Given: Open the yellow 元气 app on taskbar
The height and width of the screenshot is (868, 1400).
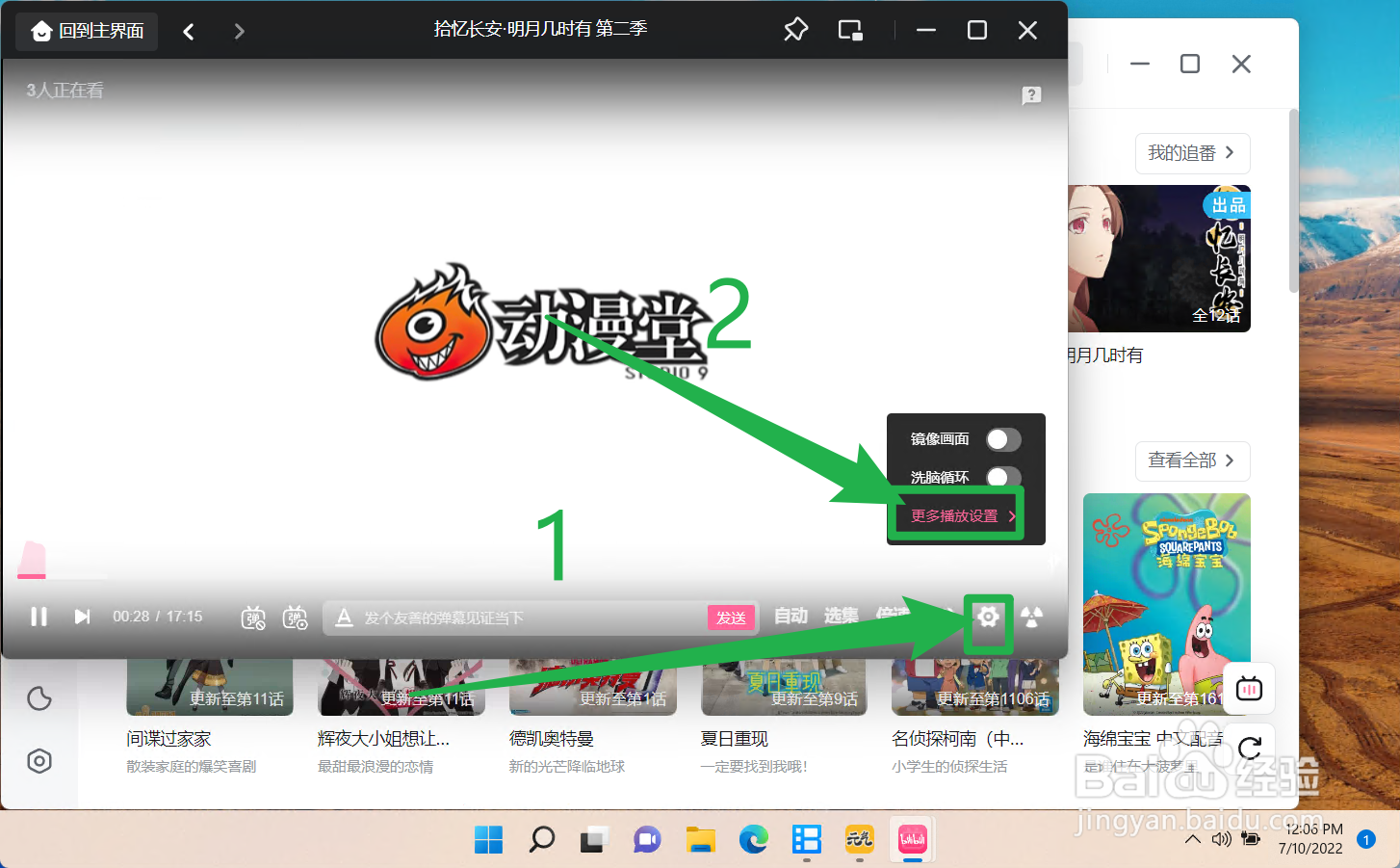Looking at the screenshot, I should (859, 840).
